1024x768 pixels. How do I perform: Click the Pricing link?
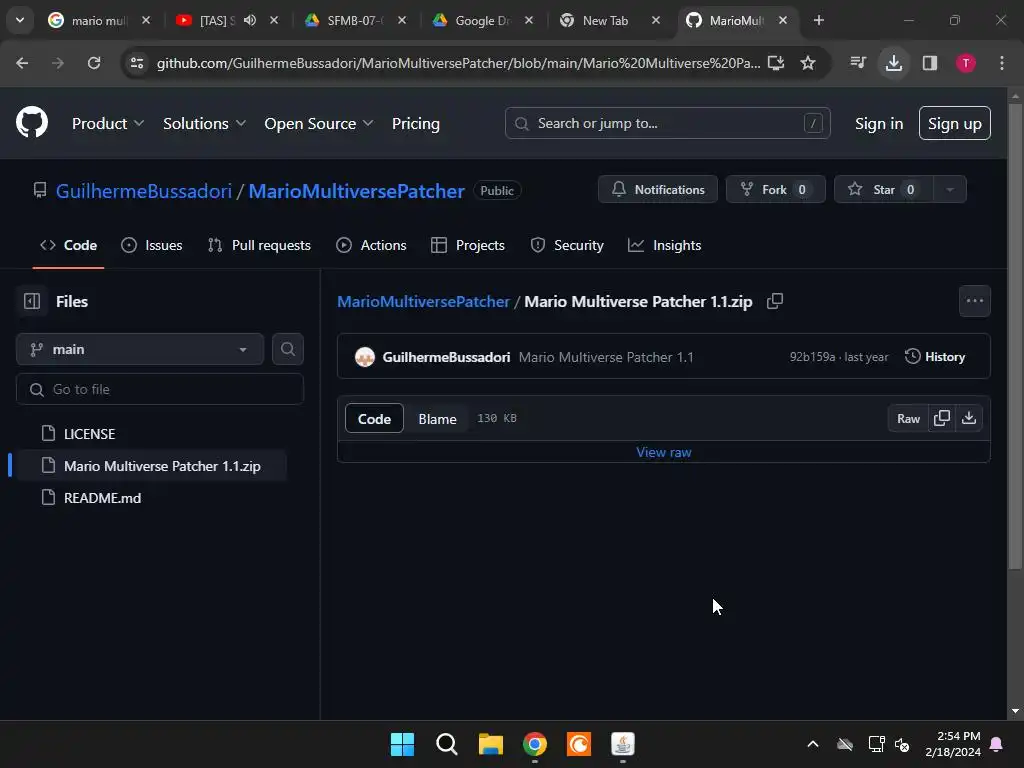click(x=415, y=123)
